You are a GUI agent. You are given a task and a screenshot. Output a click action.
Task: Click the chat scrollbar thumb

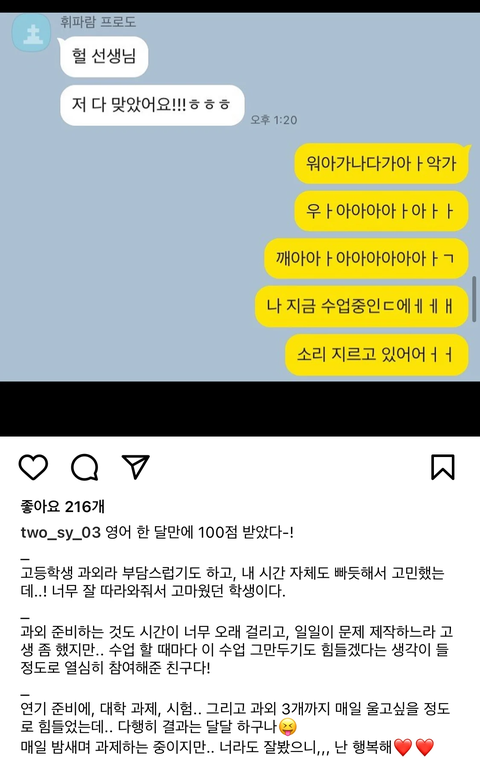475,299
